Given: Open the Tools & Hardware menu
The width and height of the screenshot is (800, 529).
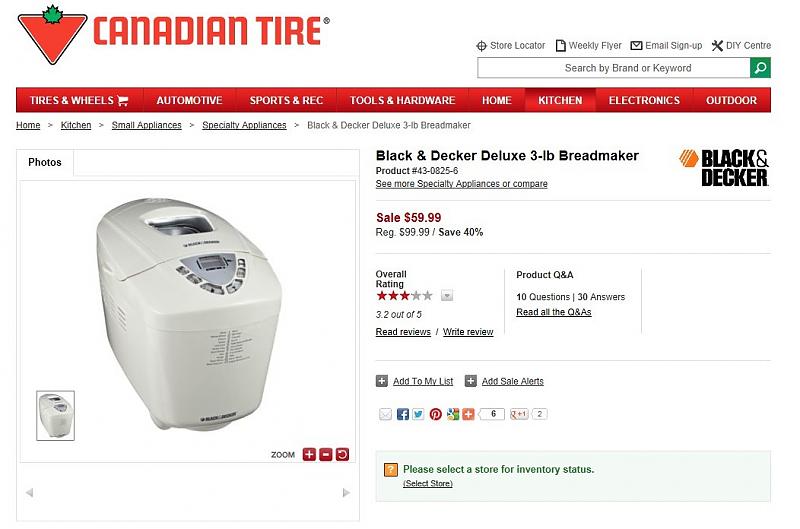Looking at the screenshot, I should (402, 100).
